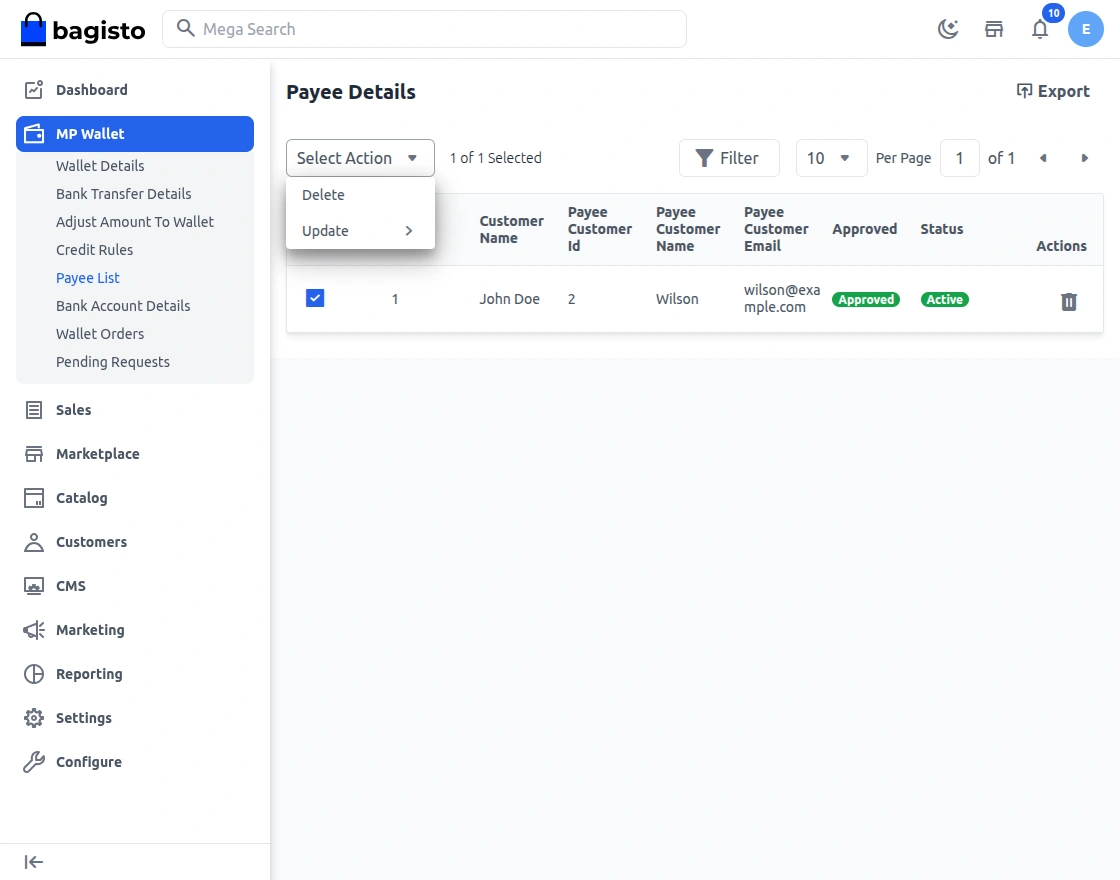Go to previous page arrow
The image size is (1120, 880).
click(1043, 158)
